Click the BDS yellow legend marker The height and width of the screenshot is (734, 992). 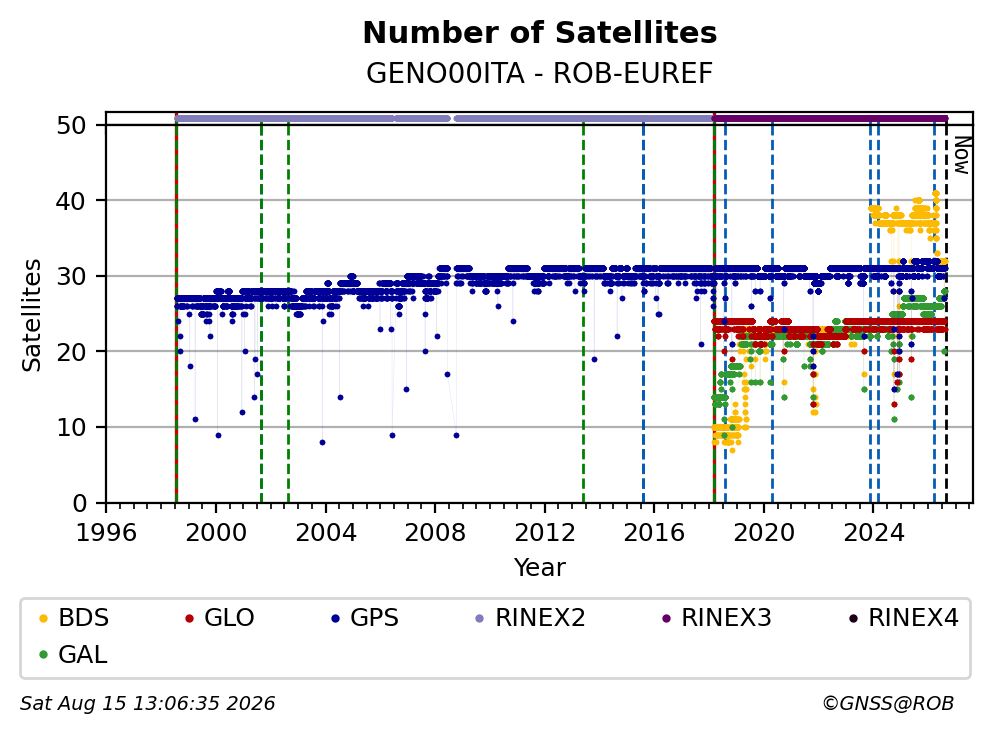pyautogui.click(x=43, y=618)
